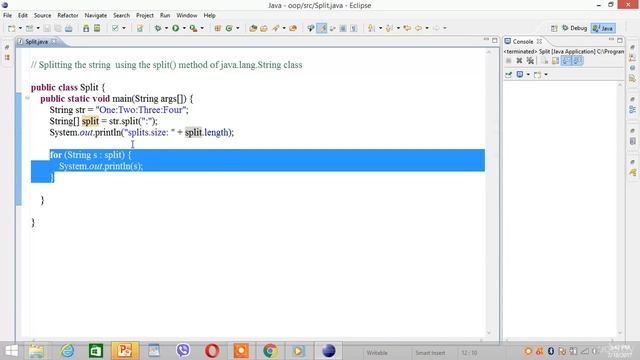Click the New Java Class icon
This screenshot has width=640, height=360.
[229, 28]
